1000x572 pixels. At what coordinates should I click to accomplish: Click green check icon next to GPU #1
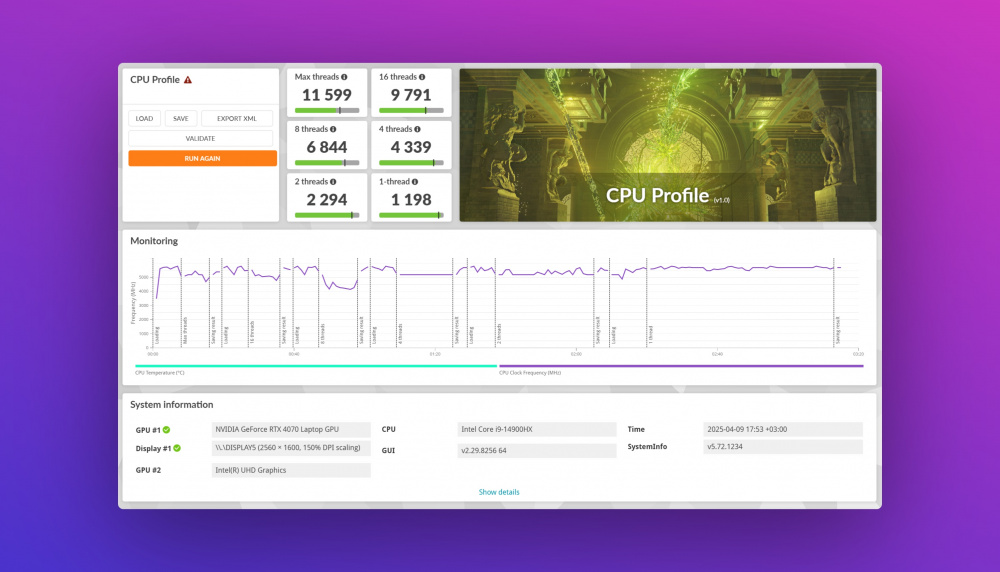166,430
